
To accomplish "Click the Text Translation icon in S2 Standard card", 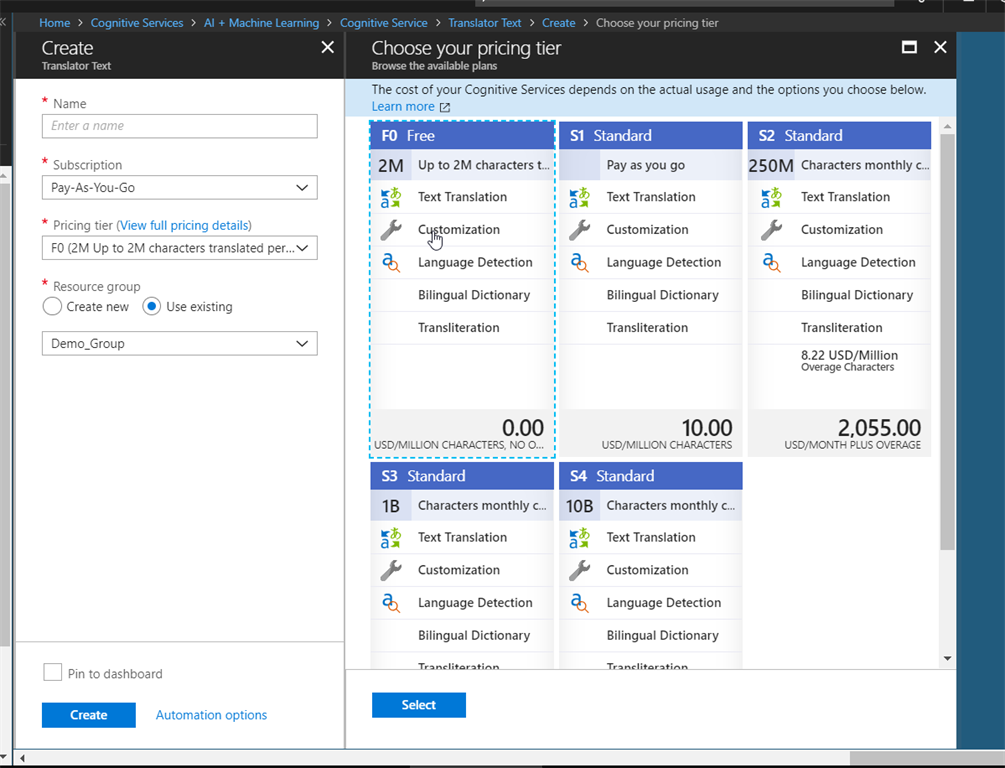I will pos(771,197).
